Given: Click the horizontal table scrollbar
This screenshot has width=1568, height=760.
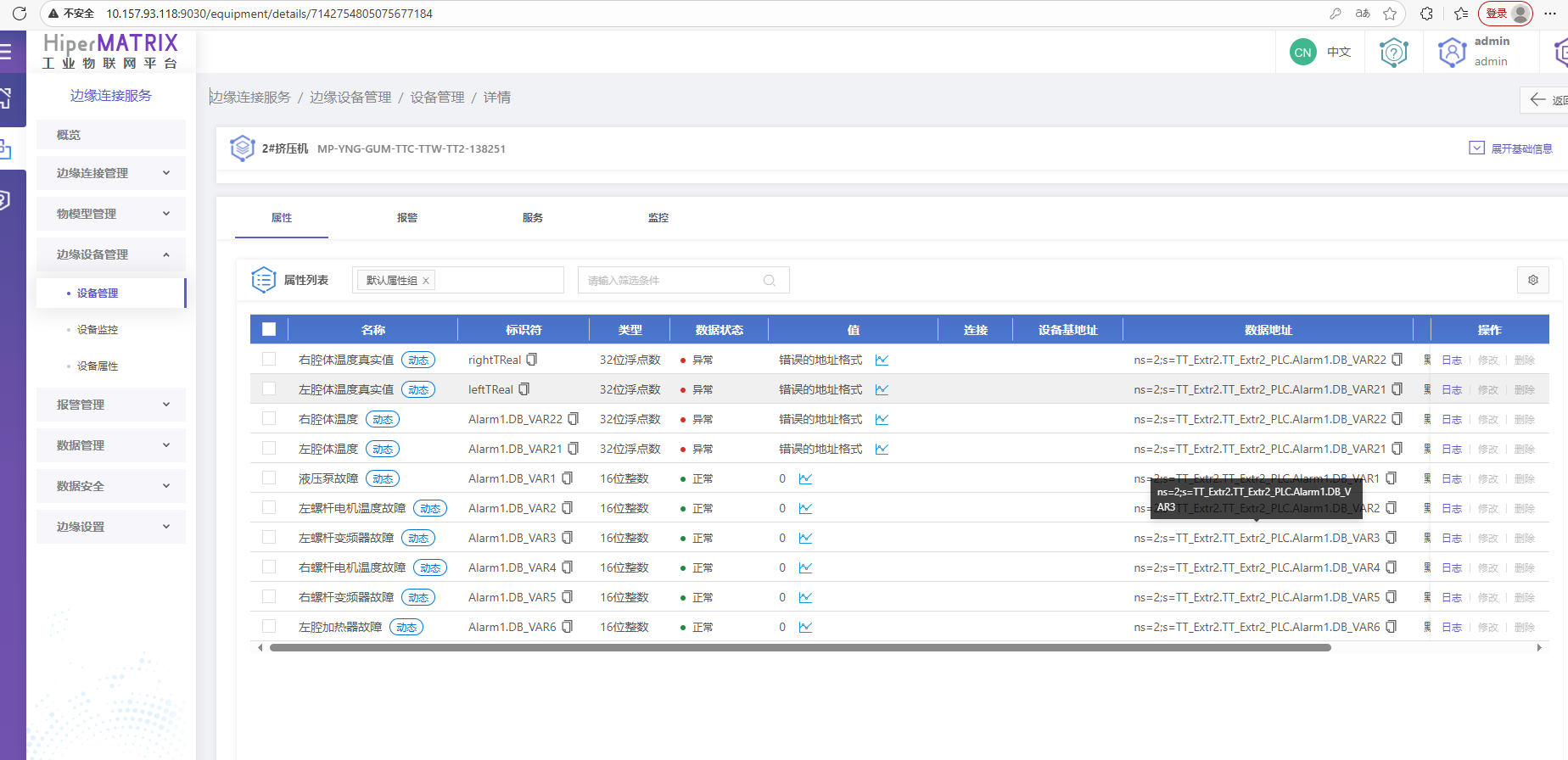Looking at the screenshot, I should 799,648.
